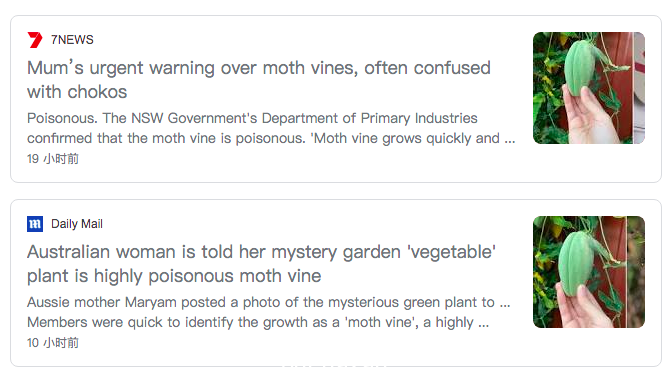Click the 7NEWS red logo icon
Screen dimensions: 669x376
point(35,40)
